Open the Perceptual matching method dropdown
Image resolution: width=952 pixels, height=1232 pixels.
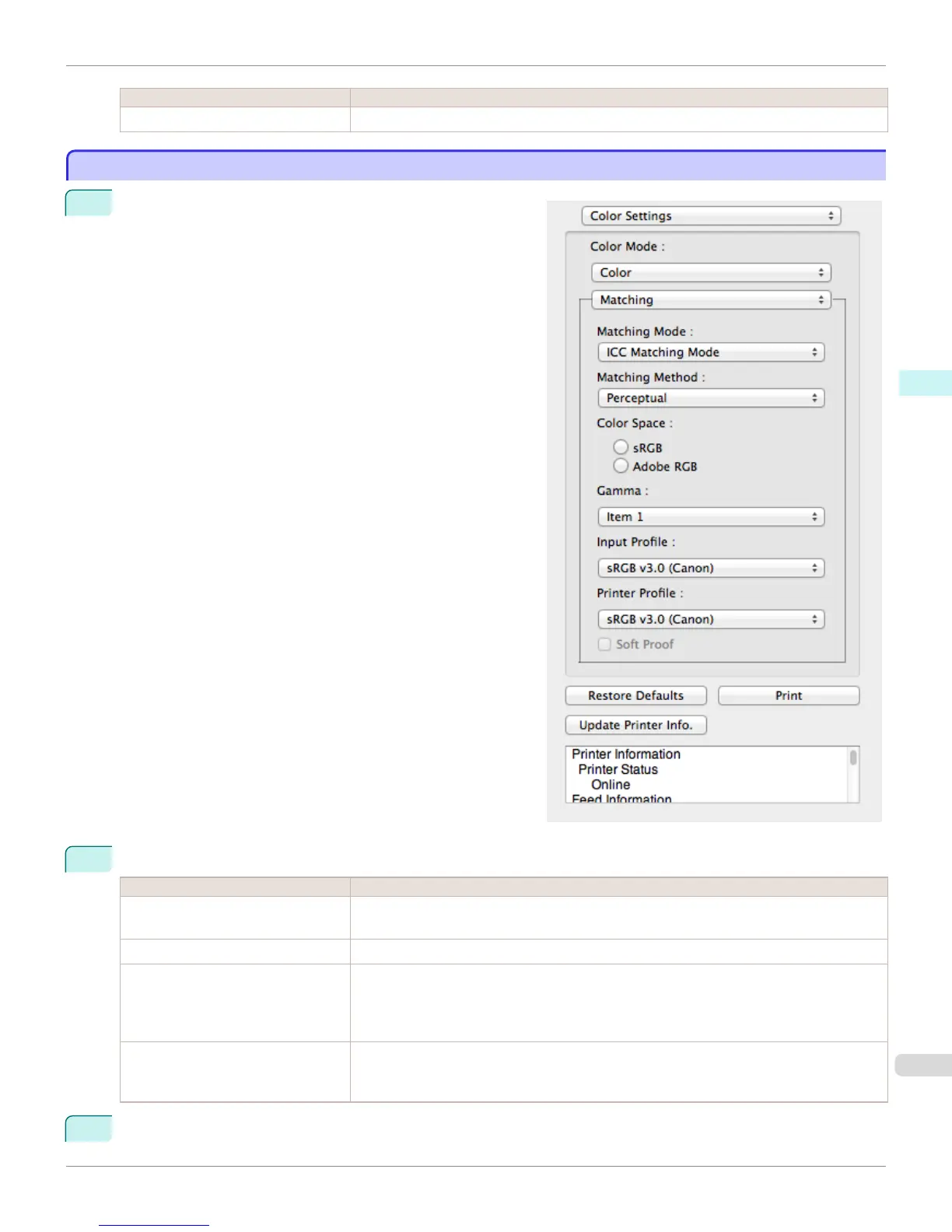click(x=711, y=398)
